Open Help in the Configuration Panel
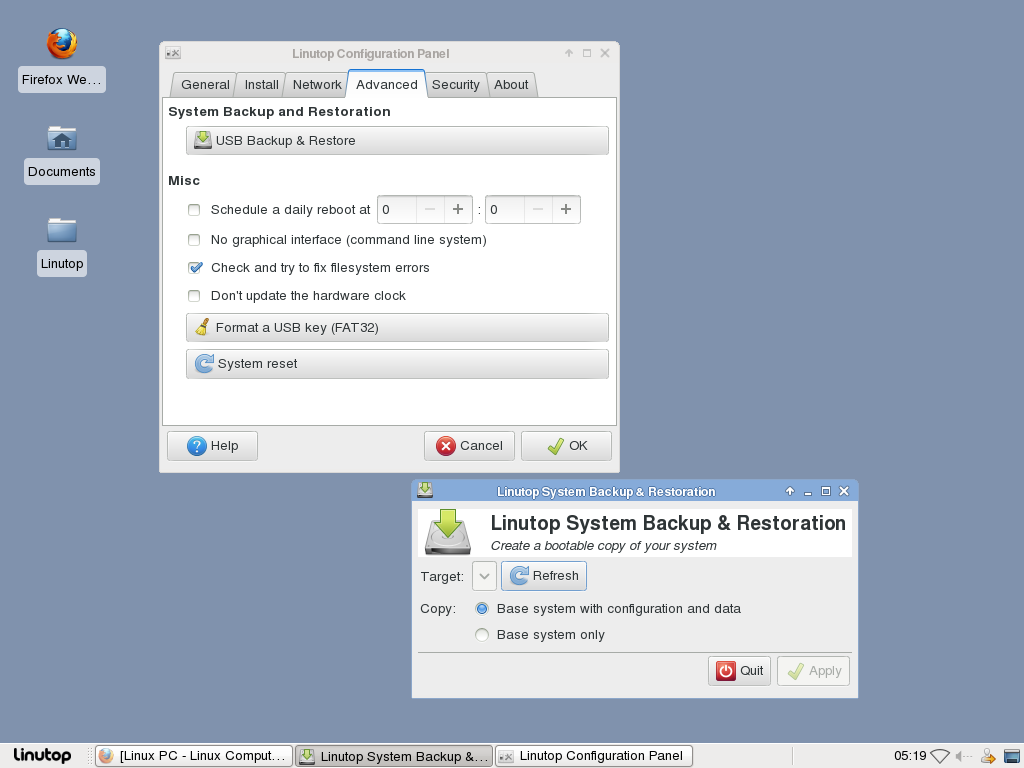The image size is (1024, 768). (x=212, y=446)
